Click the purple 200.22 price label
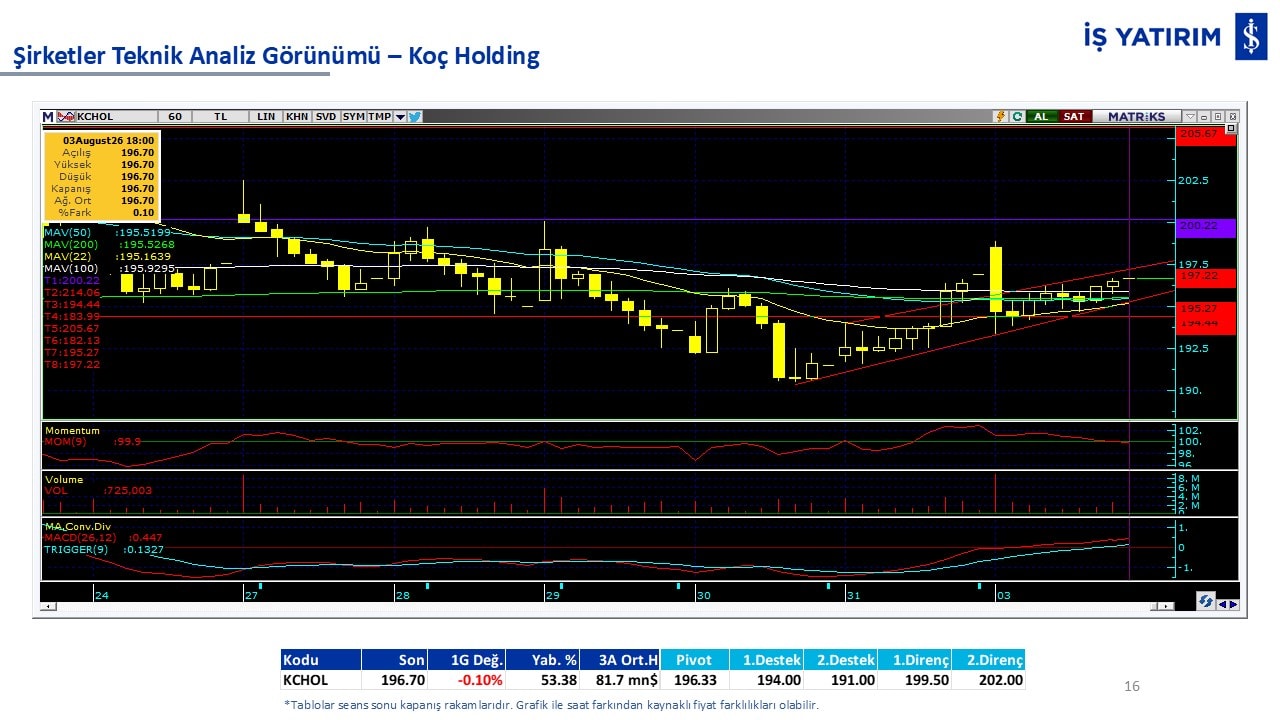 (1207, 227)
